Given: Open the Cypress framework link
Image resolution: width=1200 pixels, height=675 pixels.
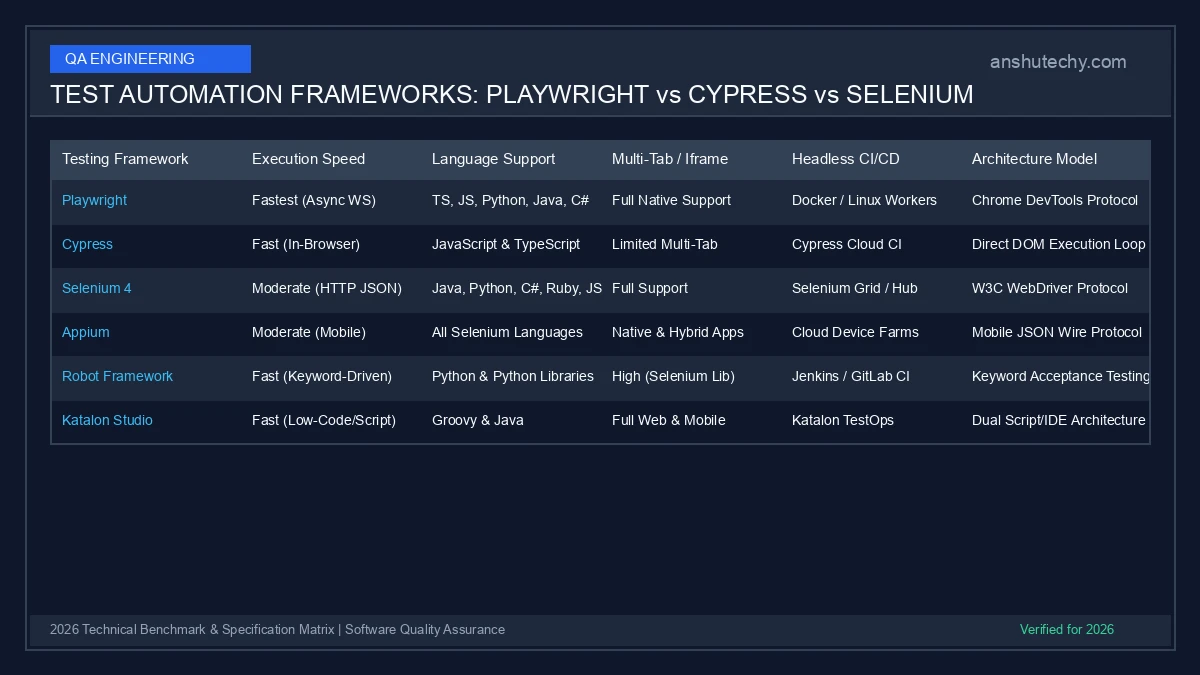Looking at the screenshot, I should 87,244.
